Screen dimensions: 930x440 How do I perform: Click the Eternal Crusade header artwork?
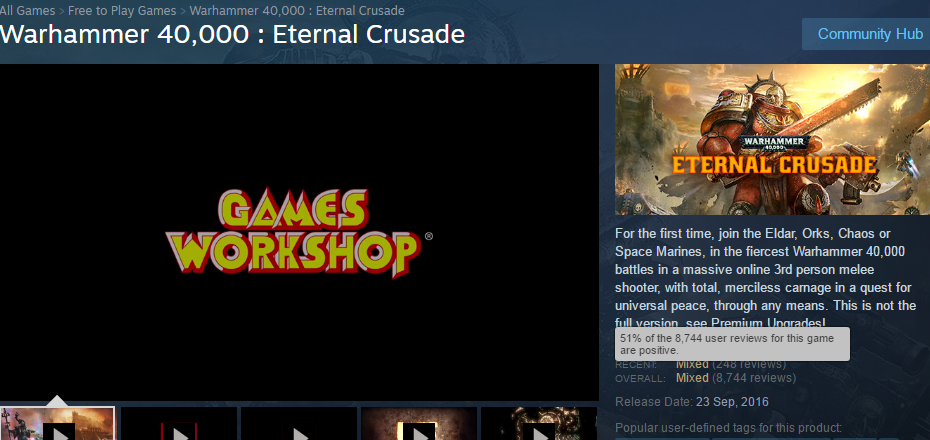tap(772, 139)
